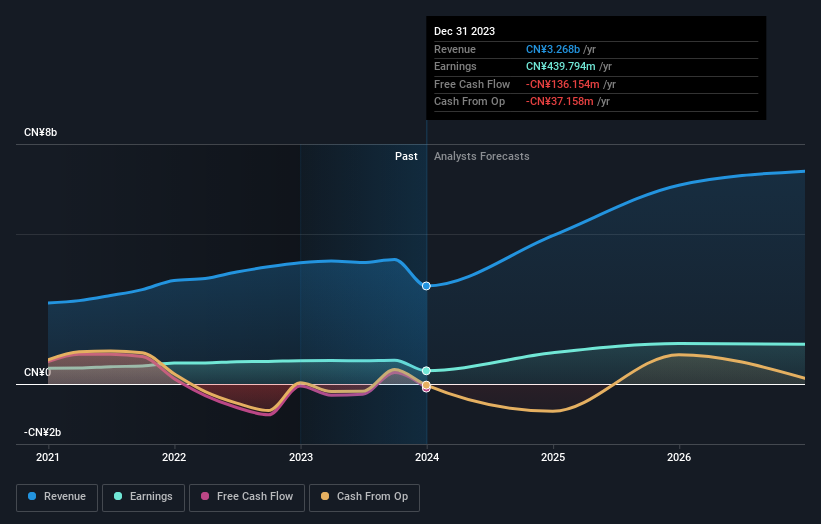Click the 'Analysts Forecasts' label
The image size is (821, 524).
tap(481, 156)
